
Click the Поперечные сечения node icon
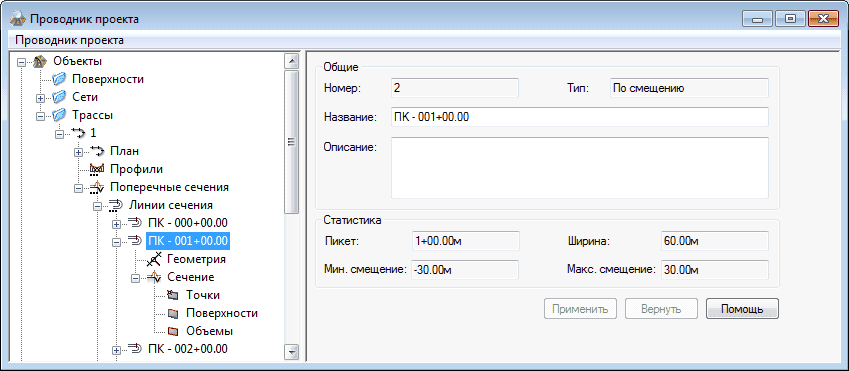(x=97, y=187)
